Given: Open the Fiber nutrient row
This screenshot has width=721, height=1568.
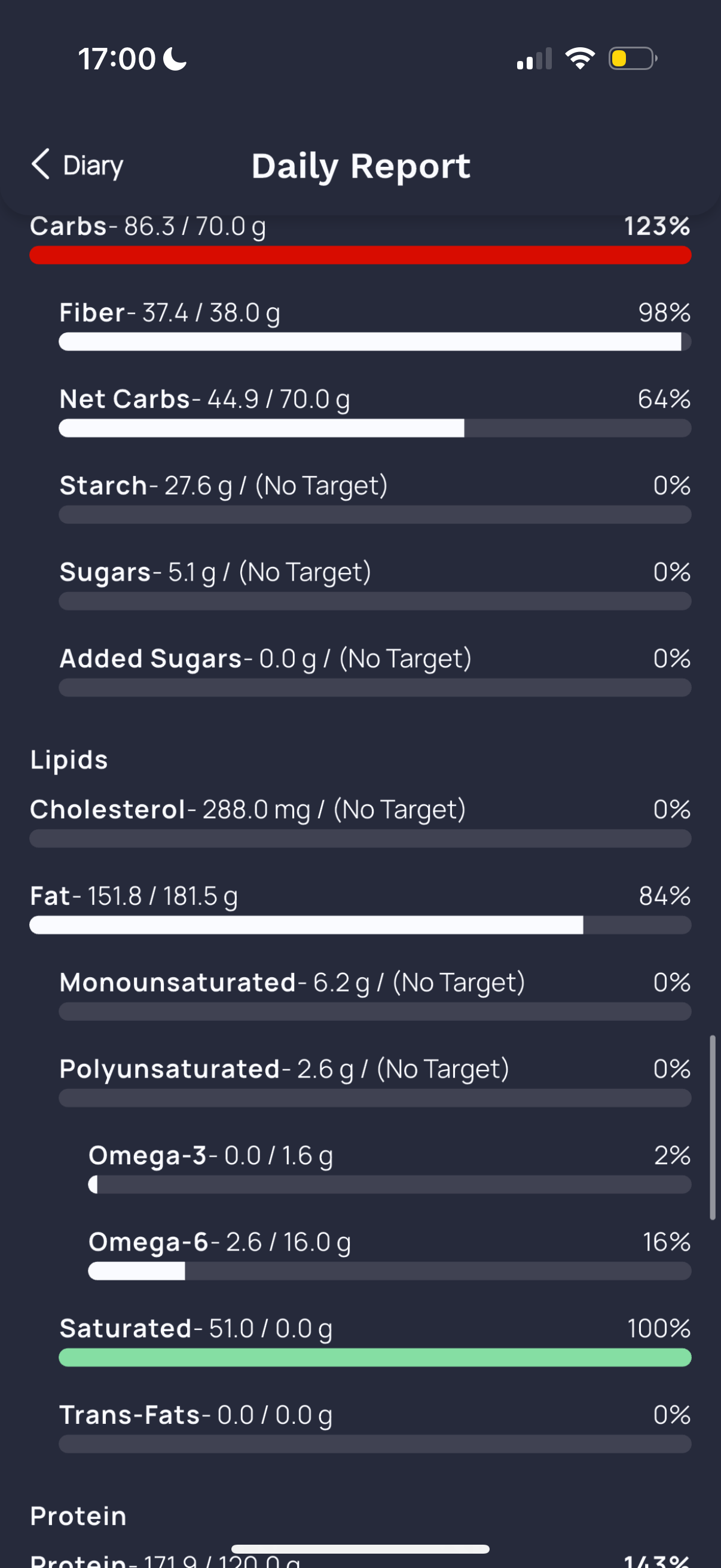Looking at the screenshot, I should pyautogui.click(x=375, y=325).
